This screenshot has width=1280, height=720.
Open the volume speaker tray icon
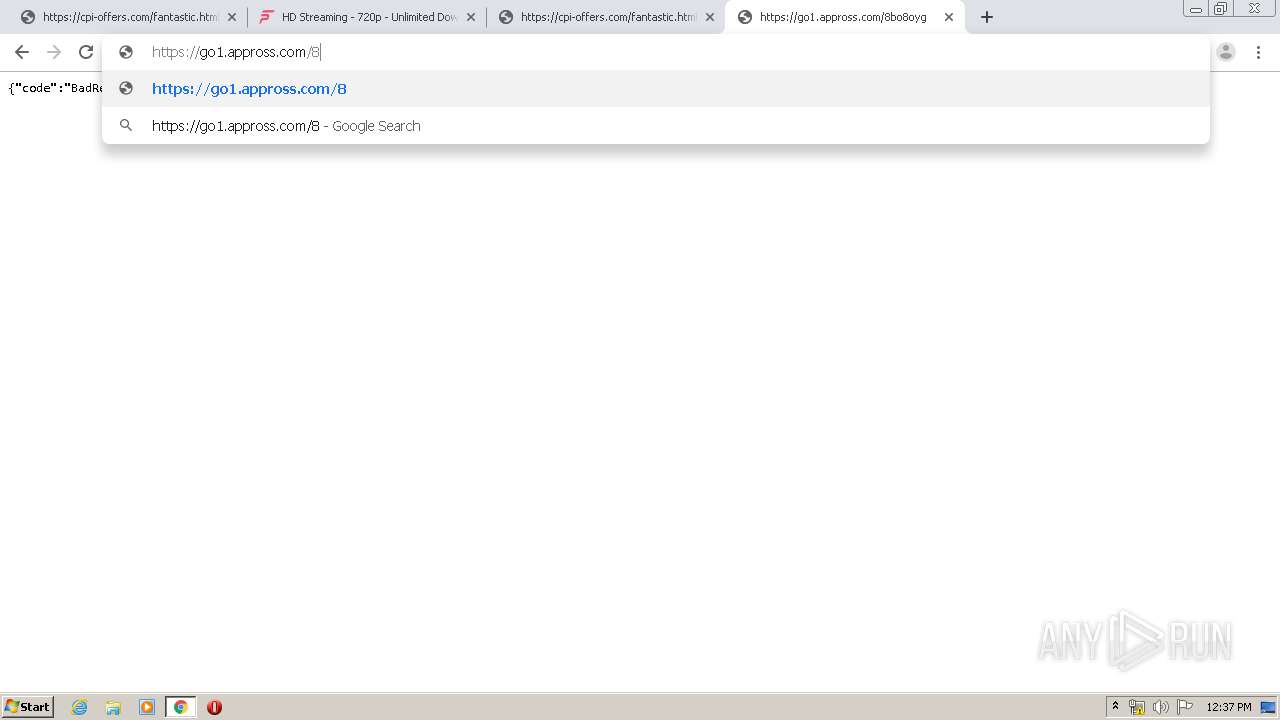point(1160,707)
